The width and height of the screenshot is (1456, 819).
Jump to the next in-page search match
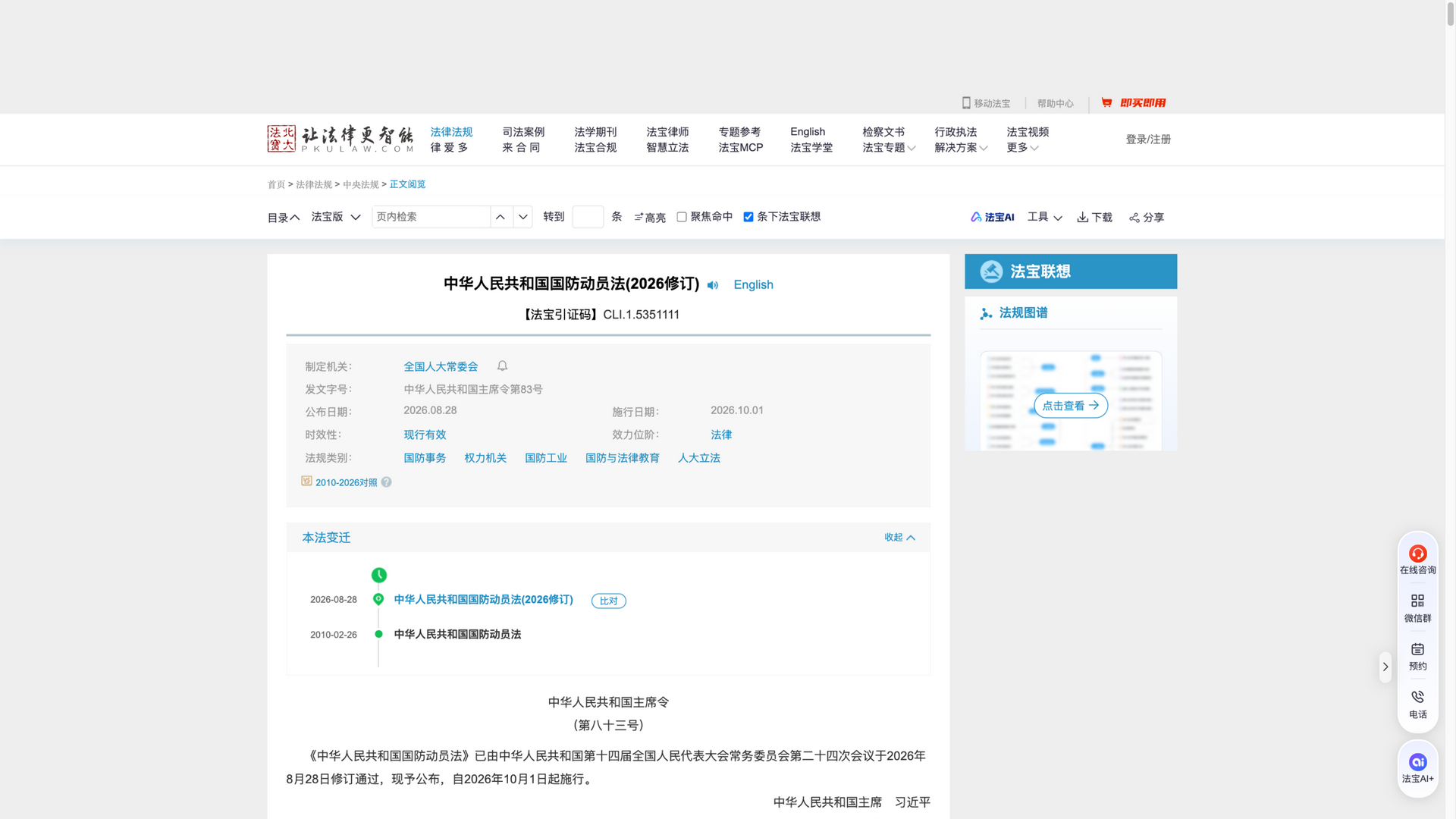pos(522,217)
